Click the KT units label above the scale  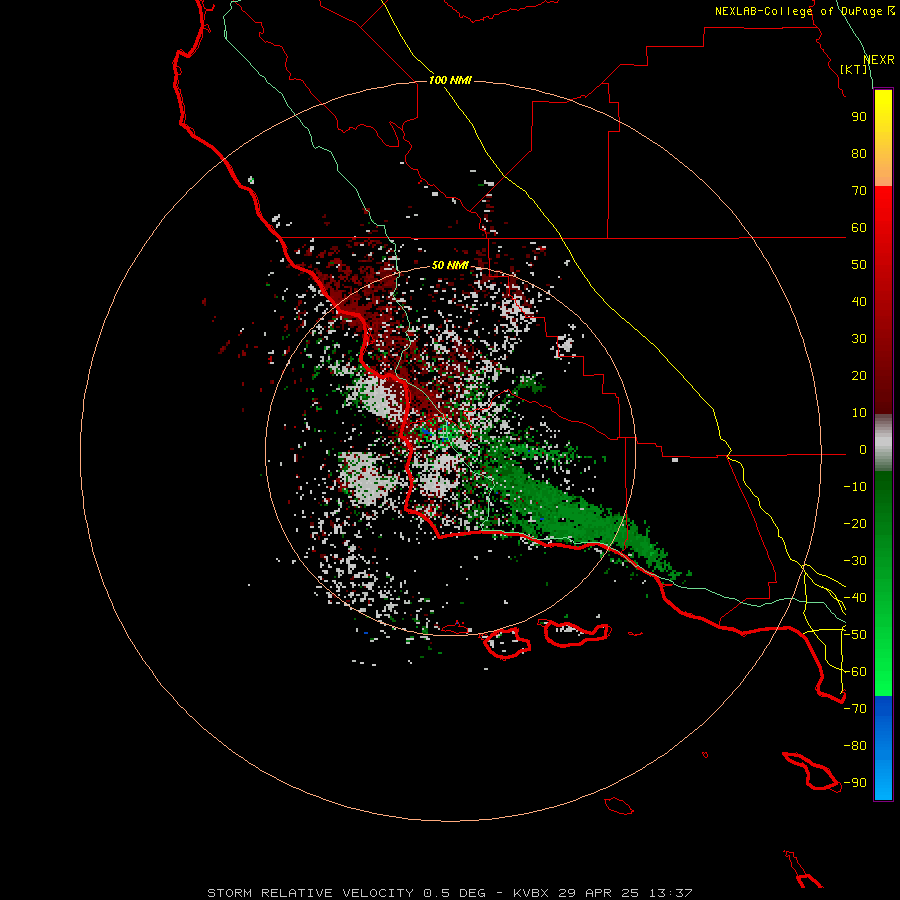point(854,69)
